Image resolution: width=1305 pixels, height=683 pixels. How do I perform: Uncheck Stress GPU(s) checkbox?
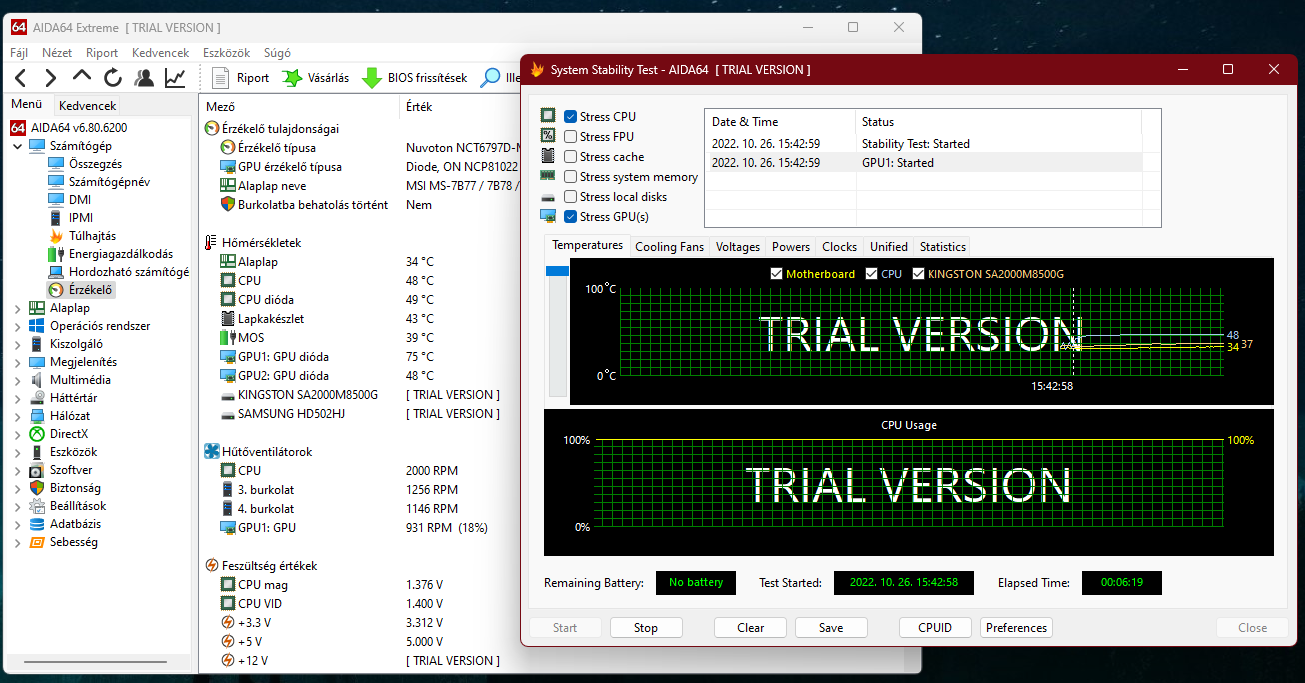570,217
